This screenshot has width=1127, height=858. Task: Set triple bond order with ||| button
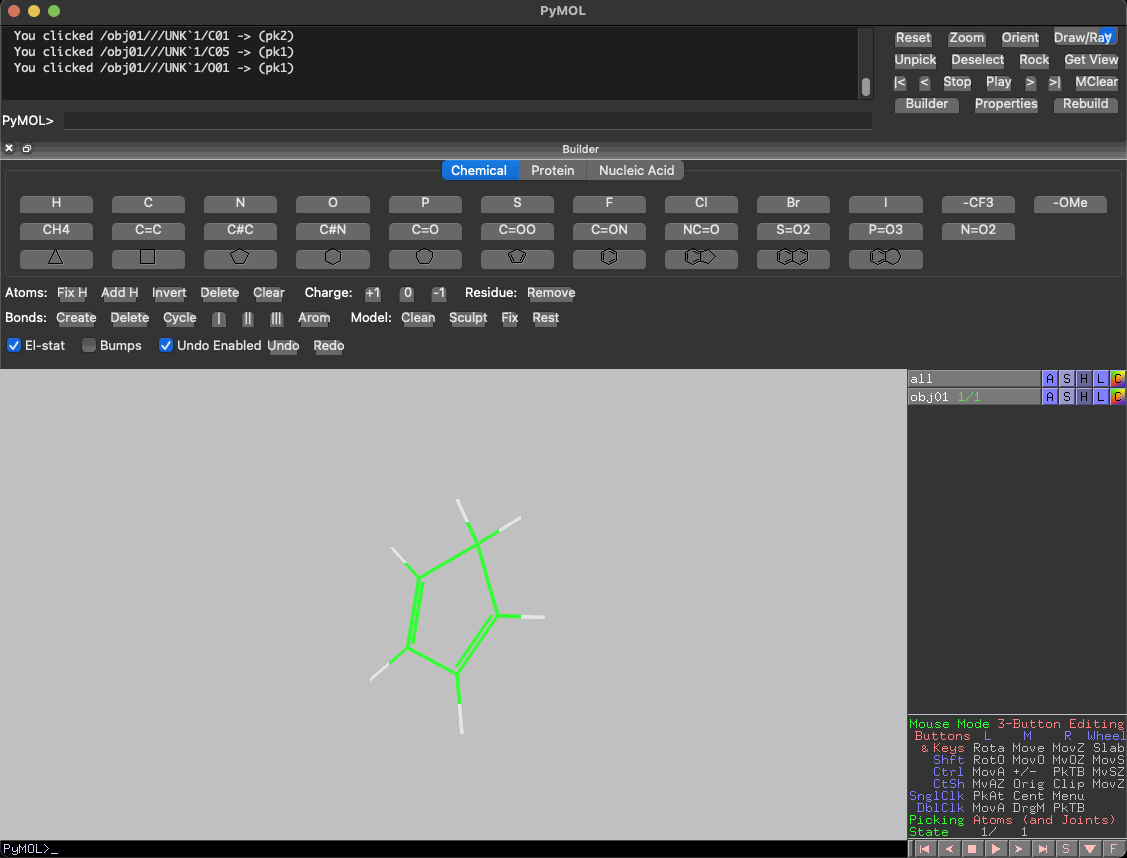tap(276, 318)
